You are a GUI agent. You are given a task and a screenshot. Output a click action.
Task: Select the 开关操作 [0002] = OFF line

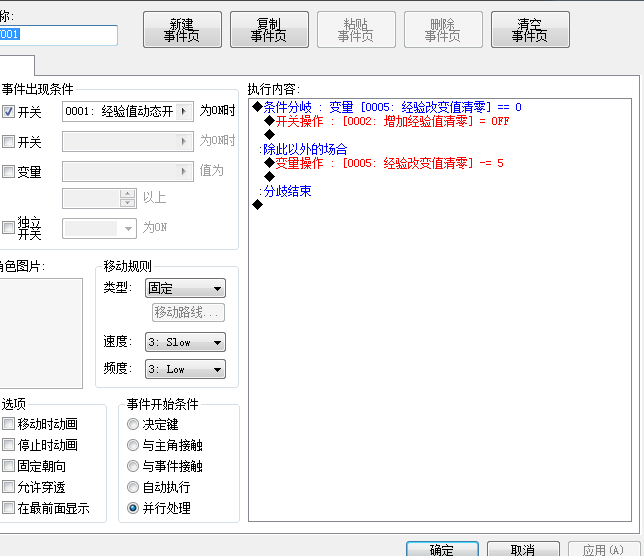pyautogui.click(x=386, y=121)
